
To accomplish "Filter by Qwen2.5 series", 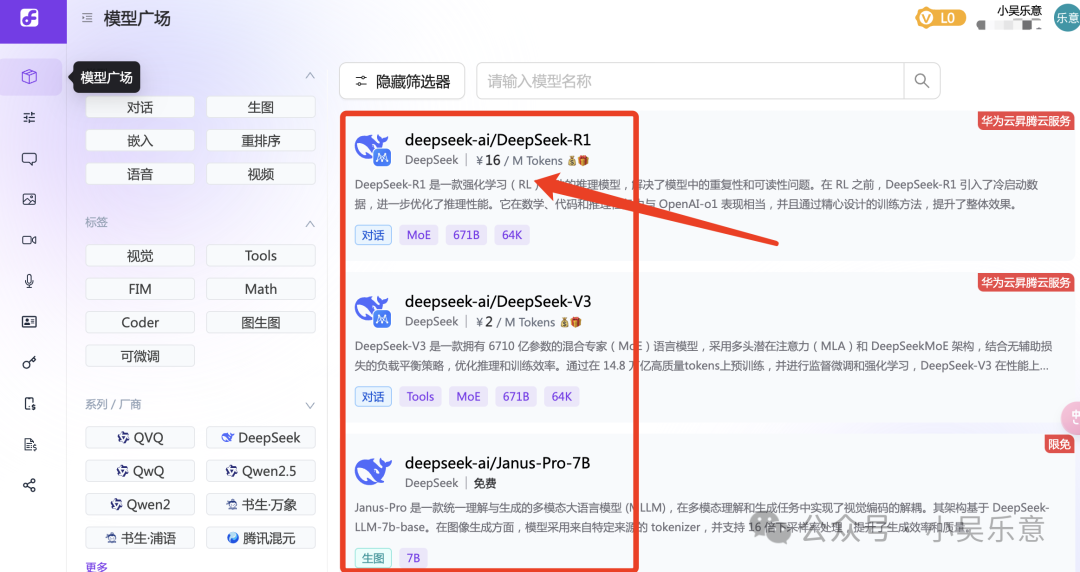I will [x=260, y=471].
